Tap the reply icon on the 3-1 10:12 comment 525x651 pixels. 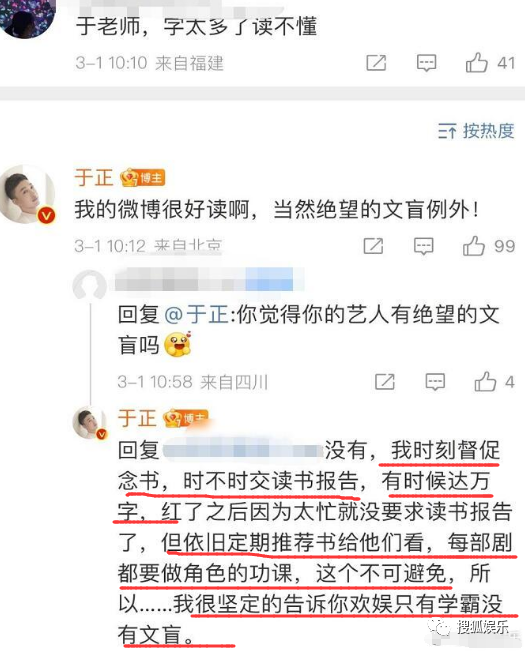click(x=423, y=246)
